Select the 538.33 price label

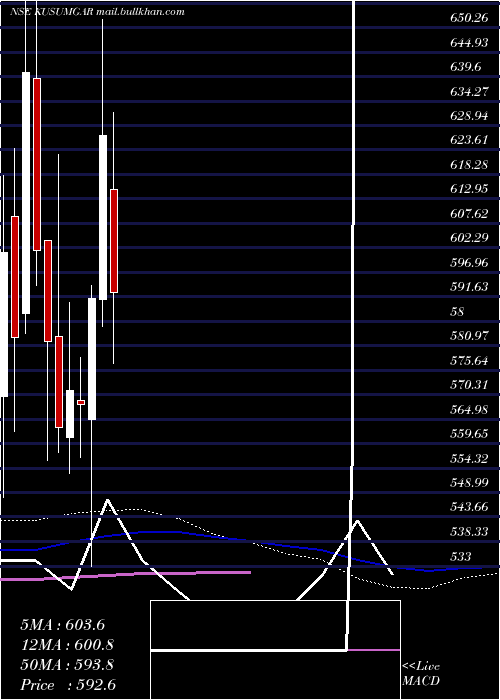click(469, 532)
